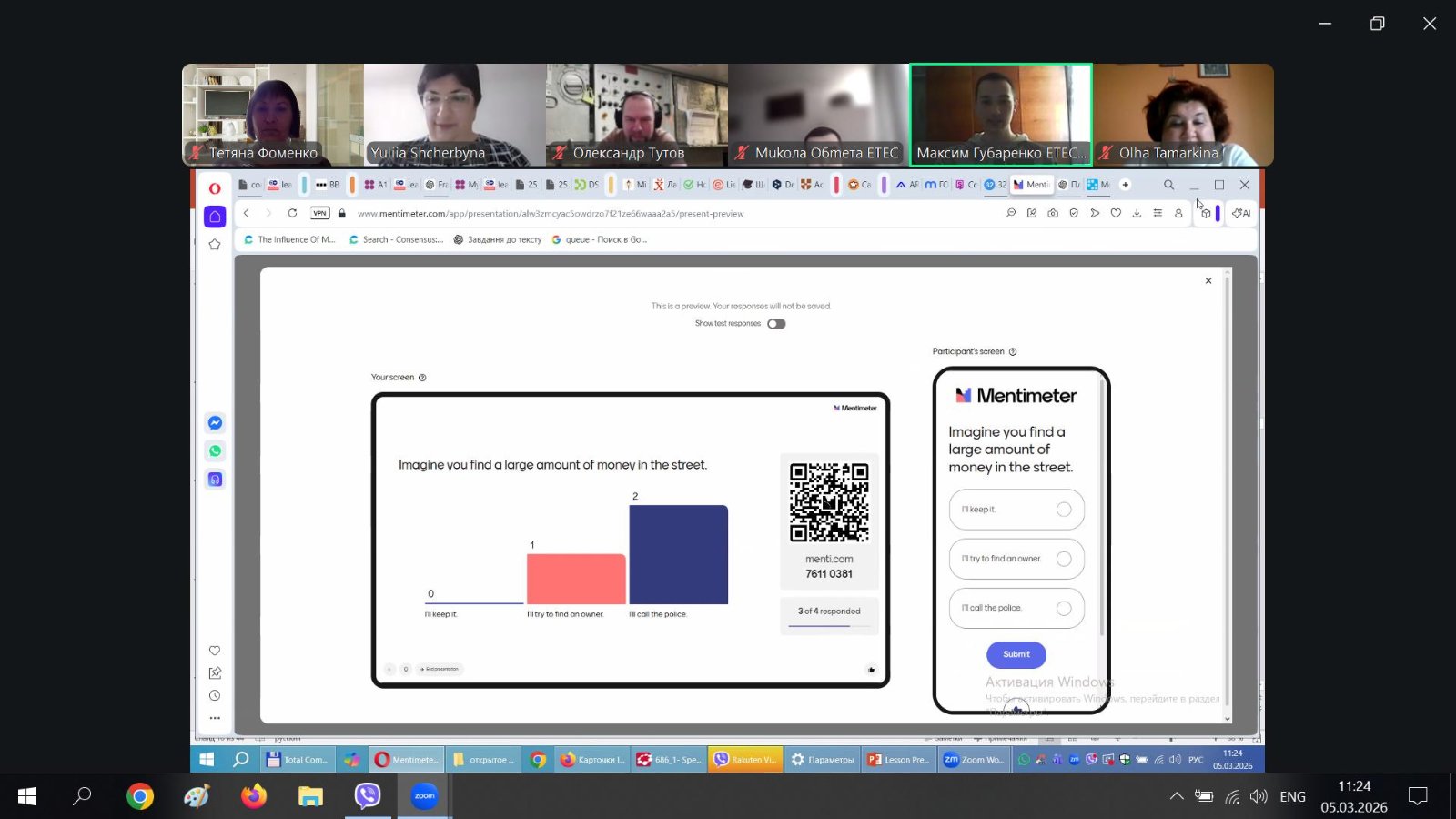Click the help icon next to Your screen
Viewport: 1456px width, 819px height.
[x=422, y=378]
